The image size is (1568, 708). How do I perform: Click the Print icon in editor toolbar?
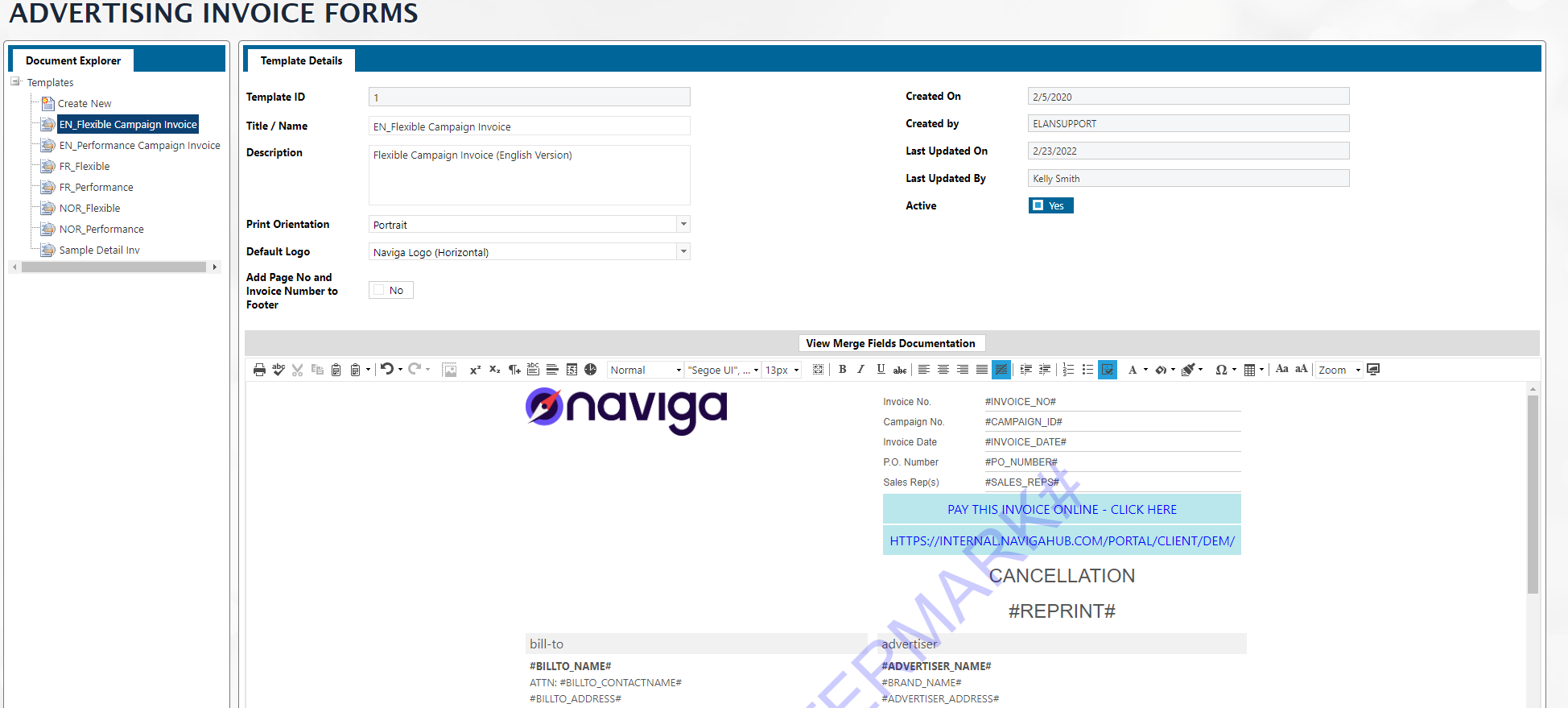point(259,370)
